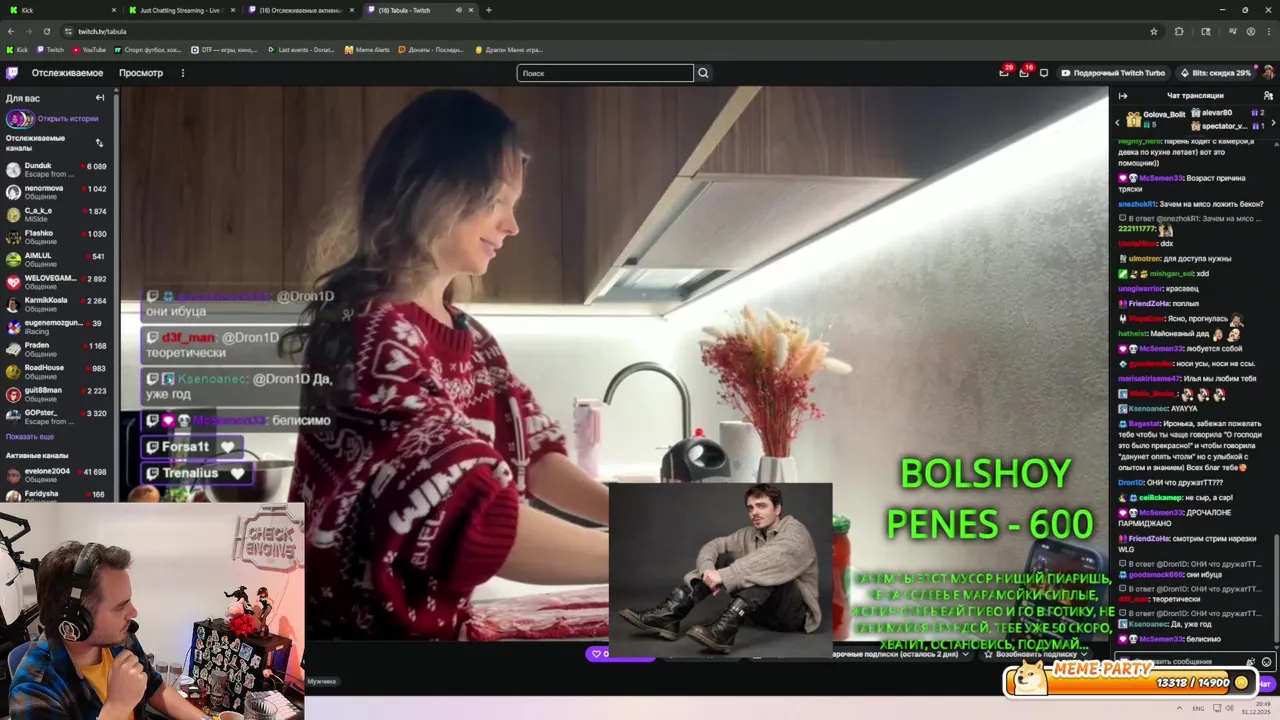Viewport: 1280px width, 720px height.
Task: Collapse the chat panel with the arrow icon
Action: (1122, 96)
